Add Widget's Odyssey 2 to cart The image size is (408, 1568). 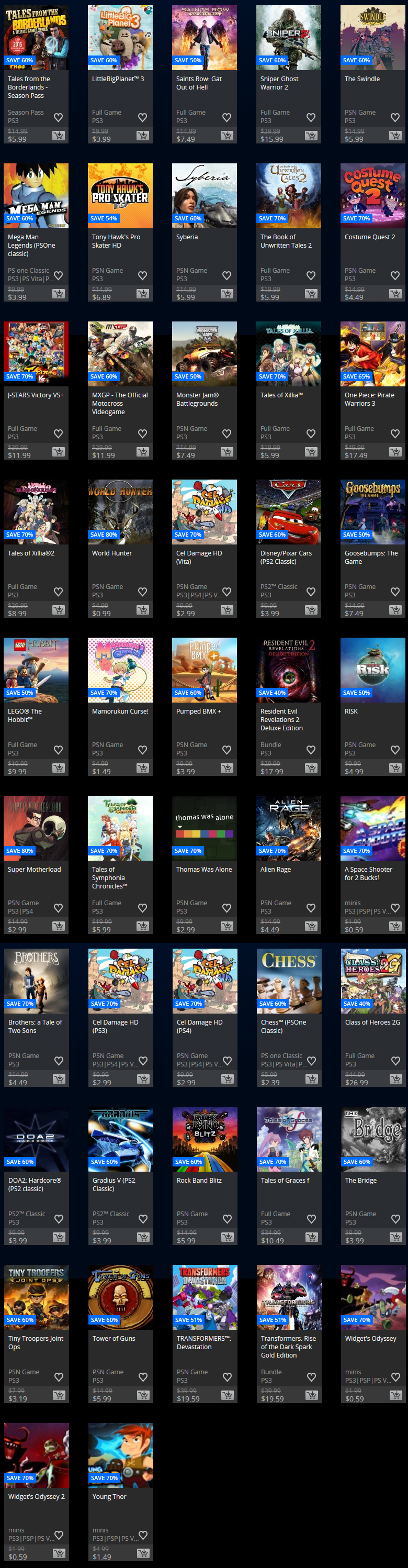click(x=59, y=1553)
